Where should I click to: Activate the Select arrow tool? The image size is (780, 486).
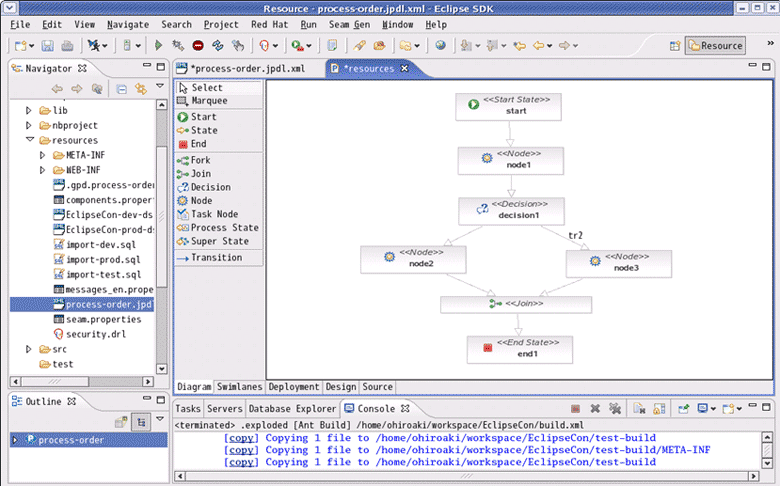(x=218, y=88)
